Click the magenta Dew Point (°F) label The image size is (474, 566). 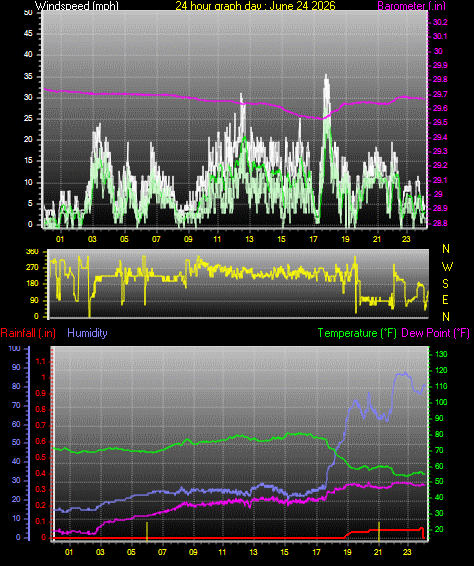click(435, 333)
